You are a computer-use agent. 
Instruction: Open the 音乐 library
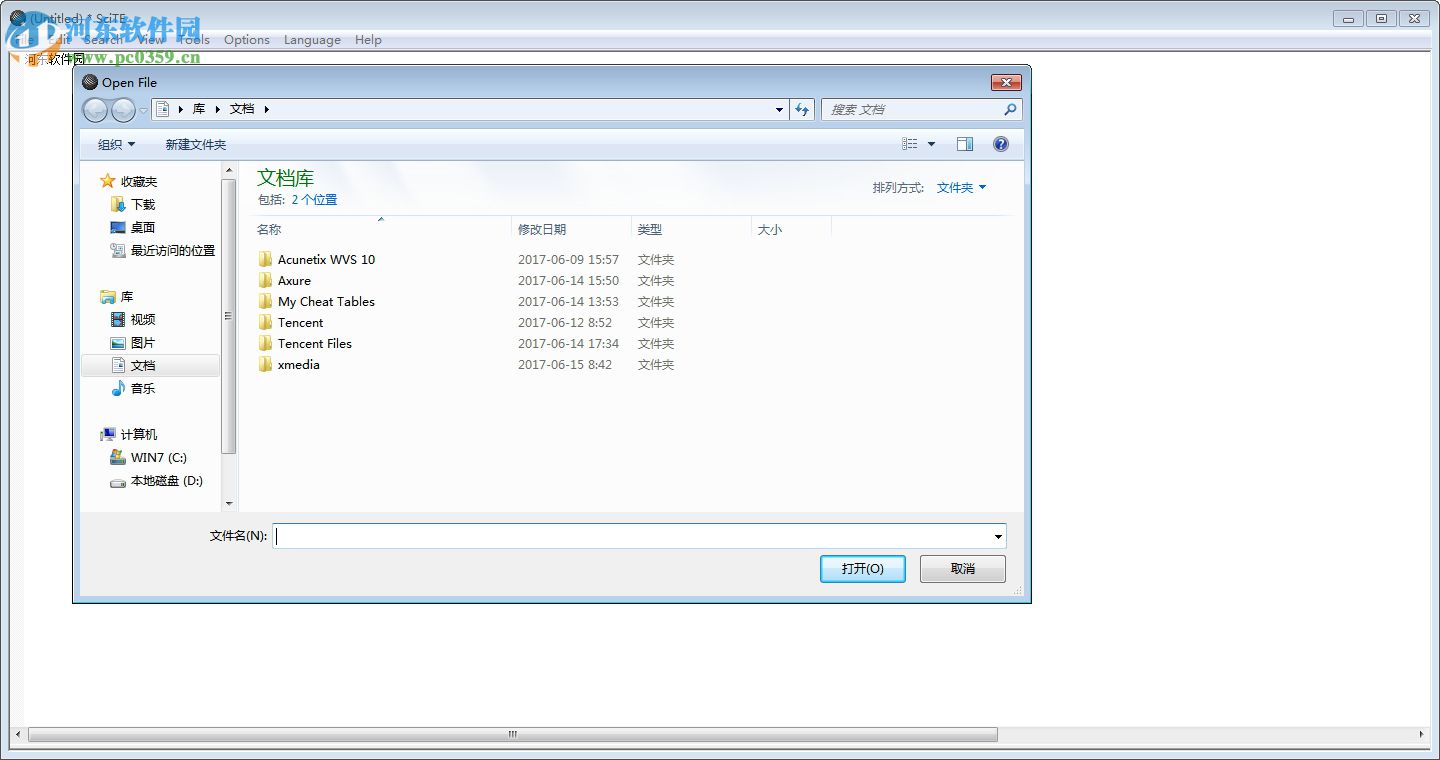(x=133, y=388)
